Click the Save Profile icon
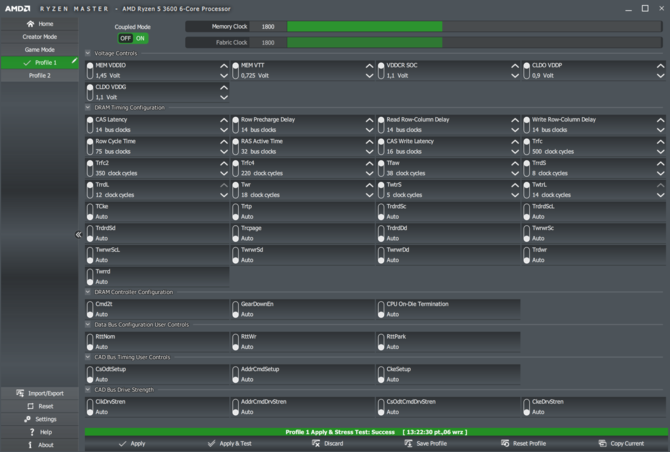670x452 pixels. coord(408,443)
